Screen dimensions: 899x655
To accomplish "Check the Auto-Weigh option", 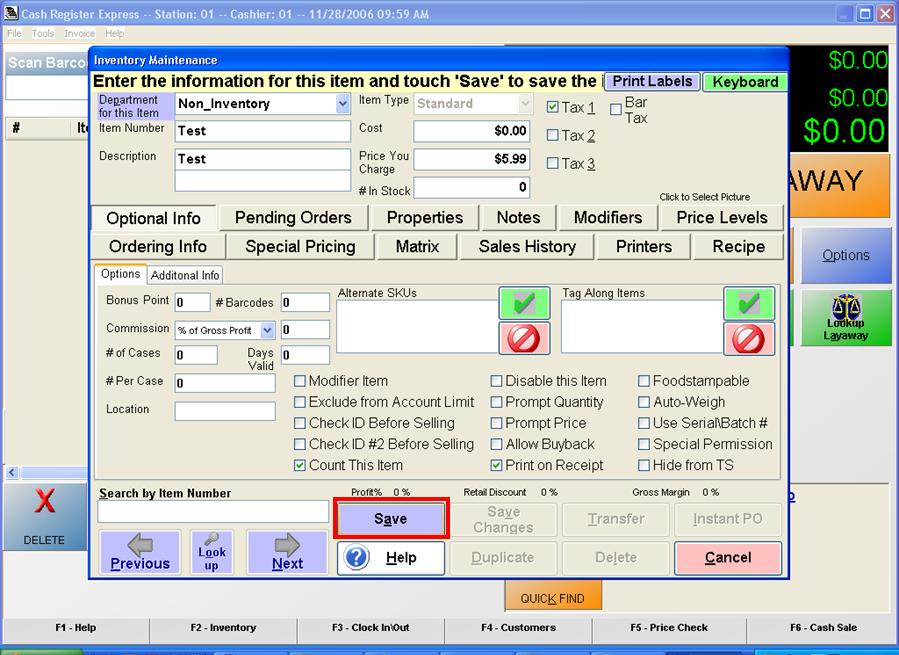I will (x=644, y=402).
